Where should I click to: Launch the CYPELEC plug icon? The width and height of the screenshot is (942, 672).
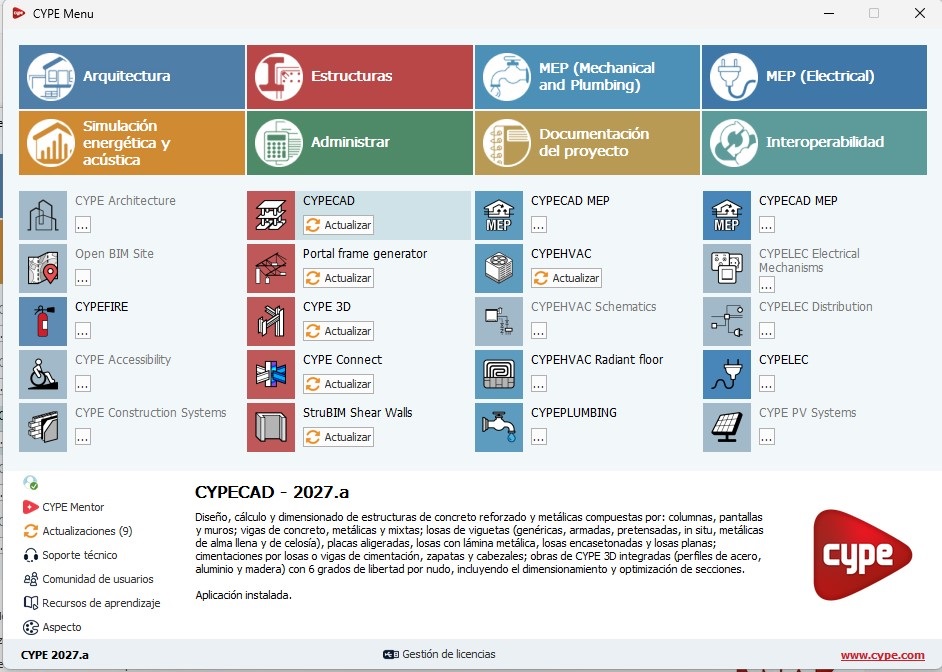pyautogui.click(x=727, y=374)
